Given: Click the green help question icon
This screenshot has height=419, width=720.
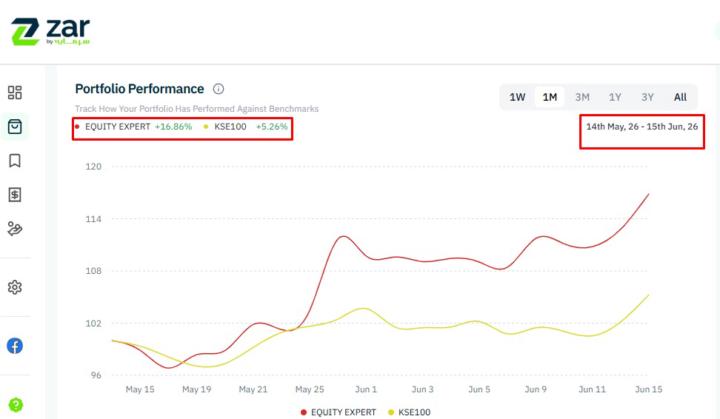Looking at the screenshot, I should [16, 405].
